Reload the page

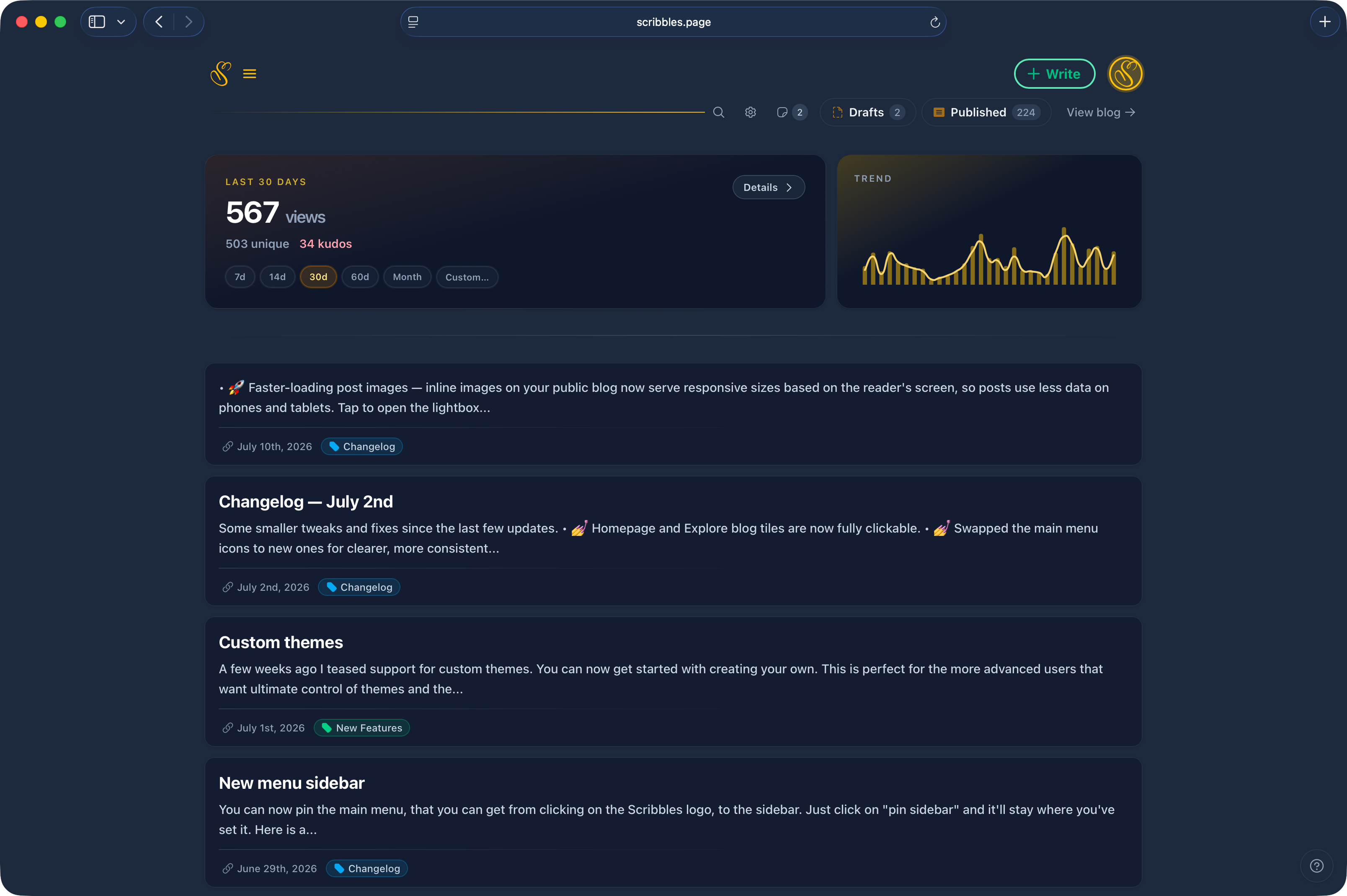click(935, 22)
